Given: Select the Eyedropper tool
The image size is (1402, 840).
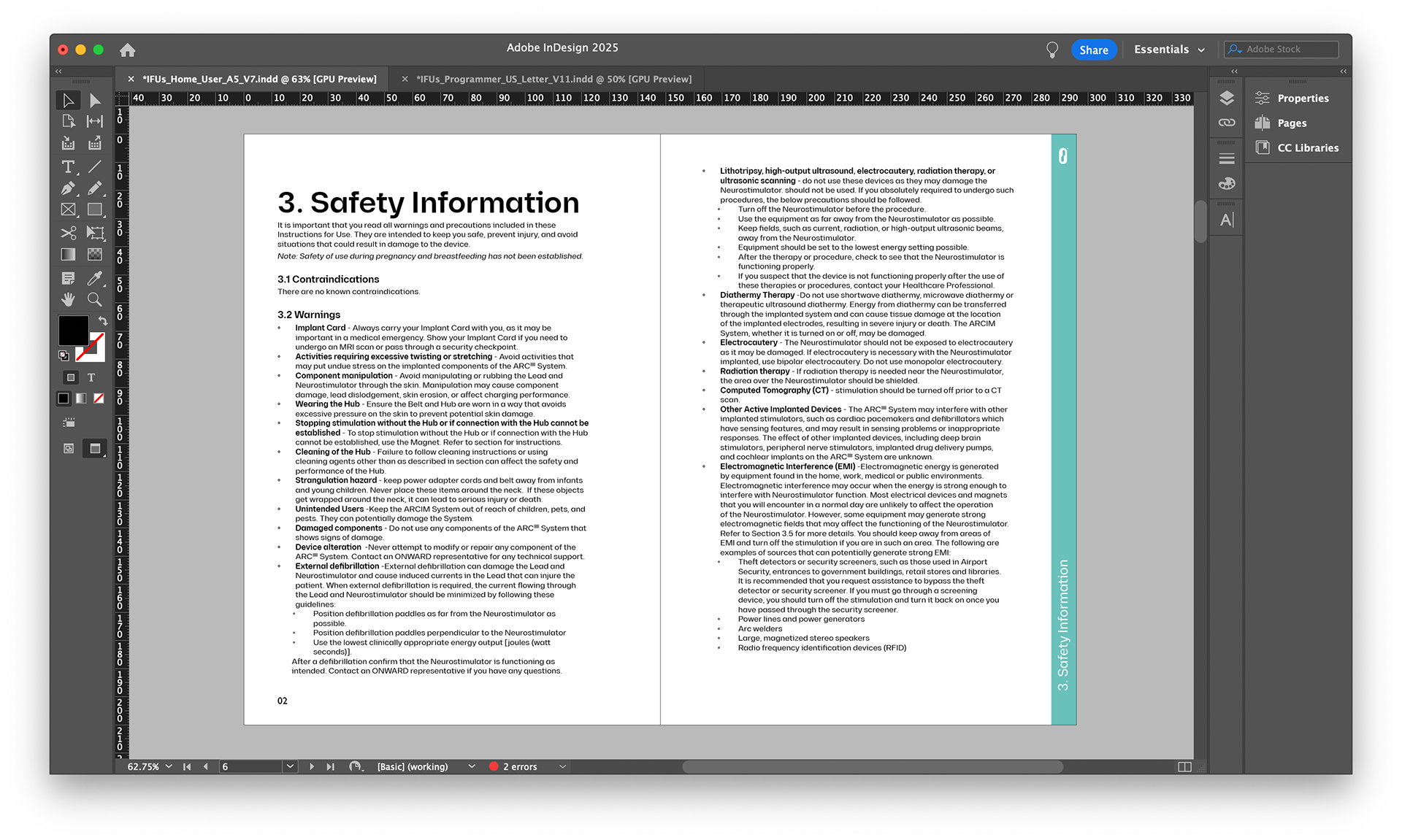Looking at the screenshot, I should (95, 278).
